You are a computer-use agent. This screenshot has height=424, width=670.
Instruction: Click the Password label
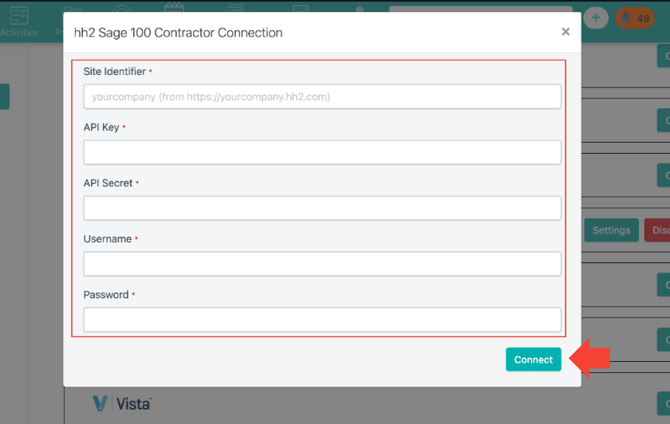106,294
